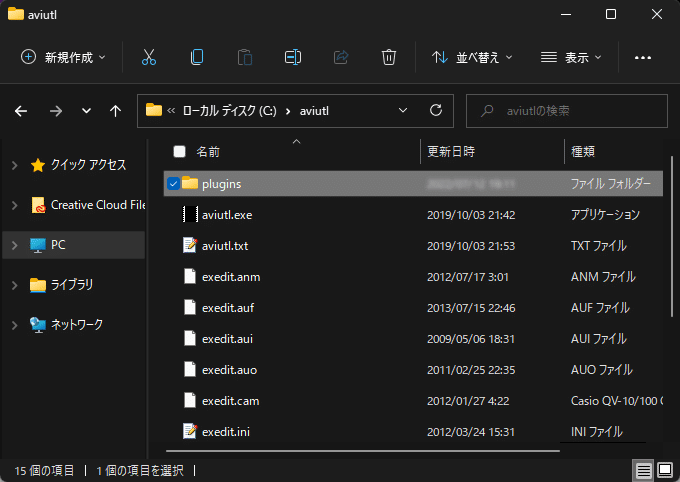The width and height of the screenshot is (680, 482).
Task: Click the AUO ファイル type cell
Action: (x=602, y=370)
